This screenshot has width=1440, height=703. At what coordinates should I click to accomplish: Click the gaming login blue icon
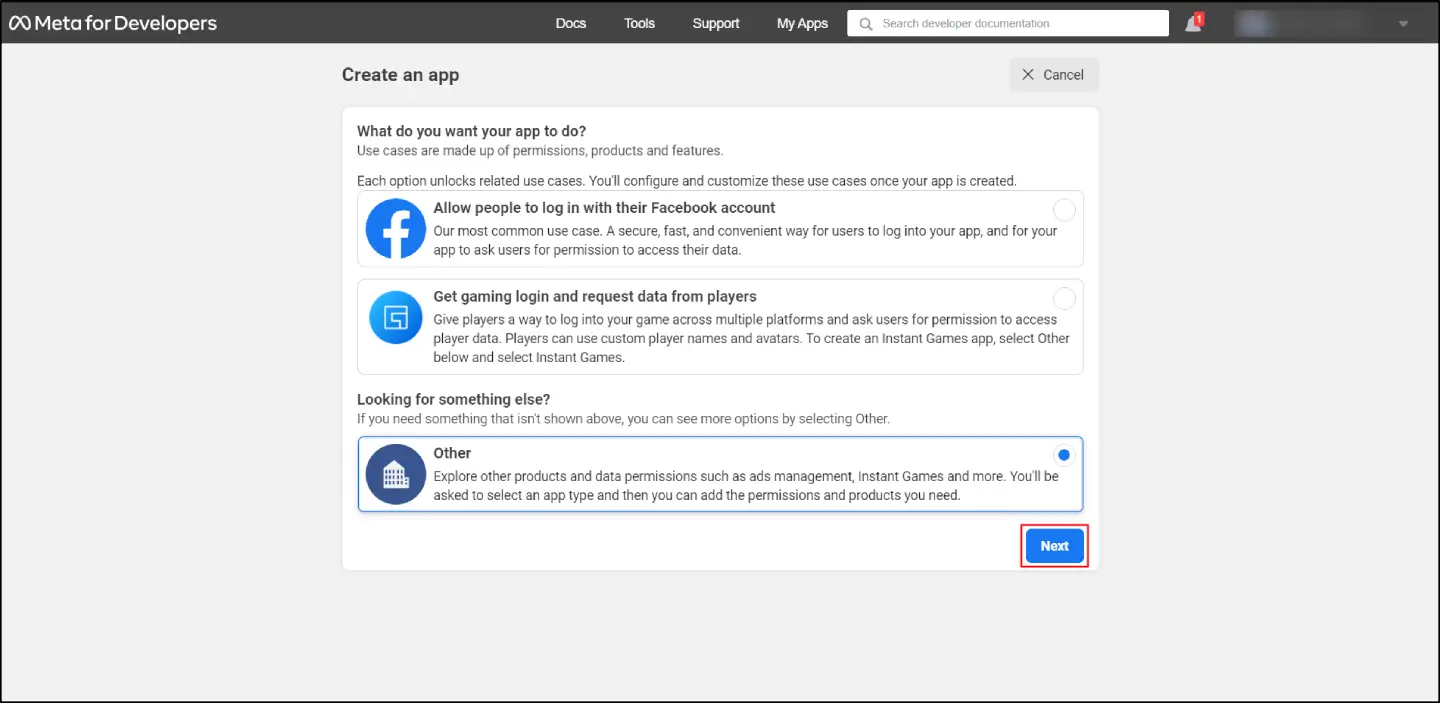pos(396,318)
